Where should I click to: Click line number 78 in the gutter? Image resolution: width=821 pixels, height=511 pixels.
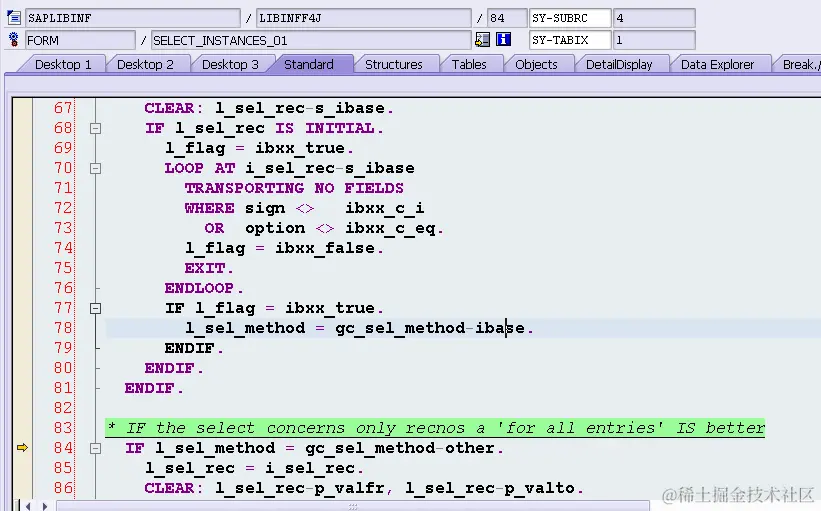(x=63, y=328)
